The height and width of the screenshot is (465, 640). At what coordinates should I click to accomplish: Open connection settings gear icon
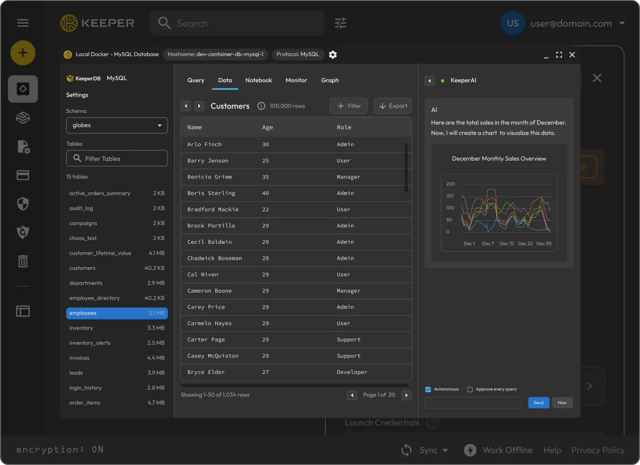click(x=333, y=54)
